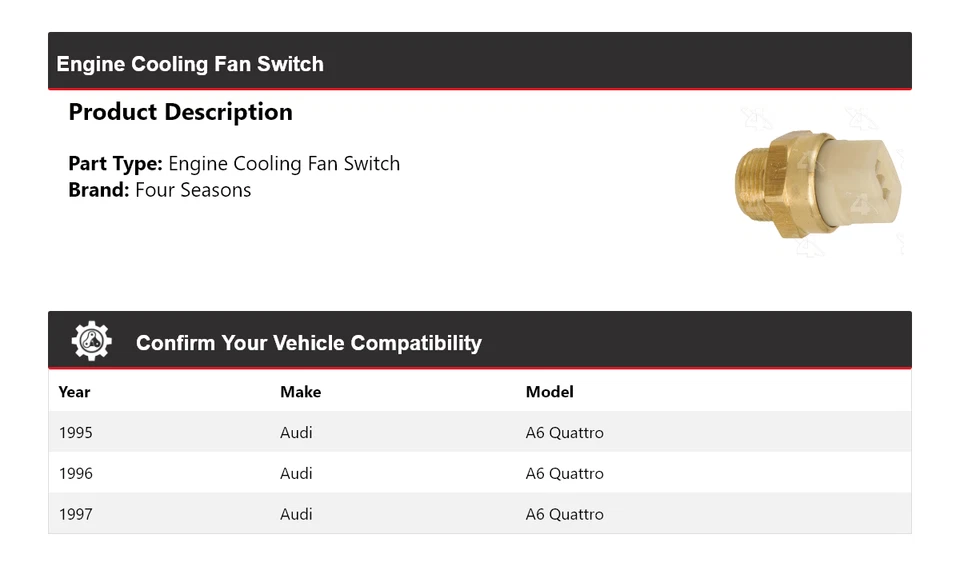Click the Brand label

click(98, 190)
